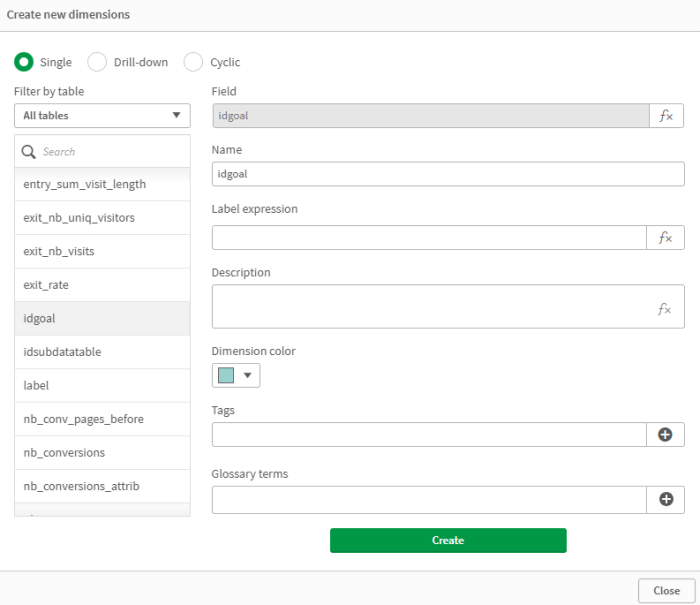
Task: Select the nb_conversions_attrib field
Action: 102,486
